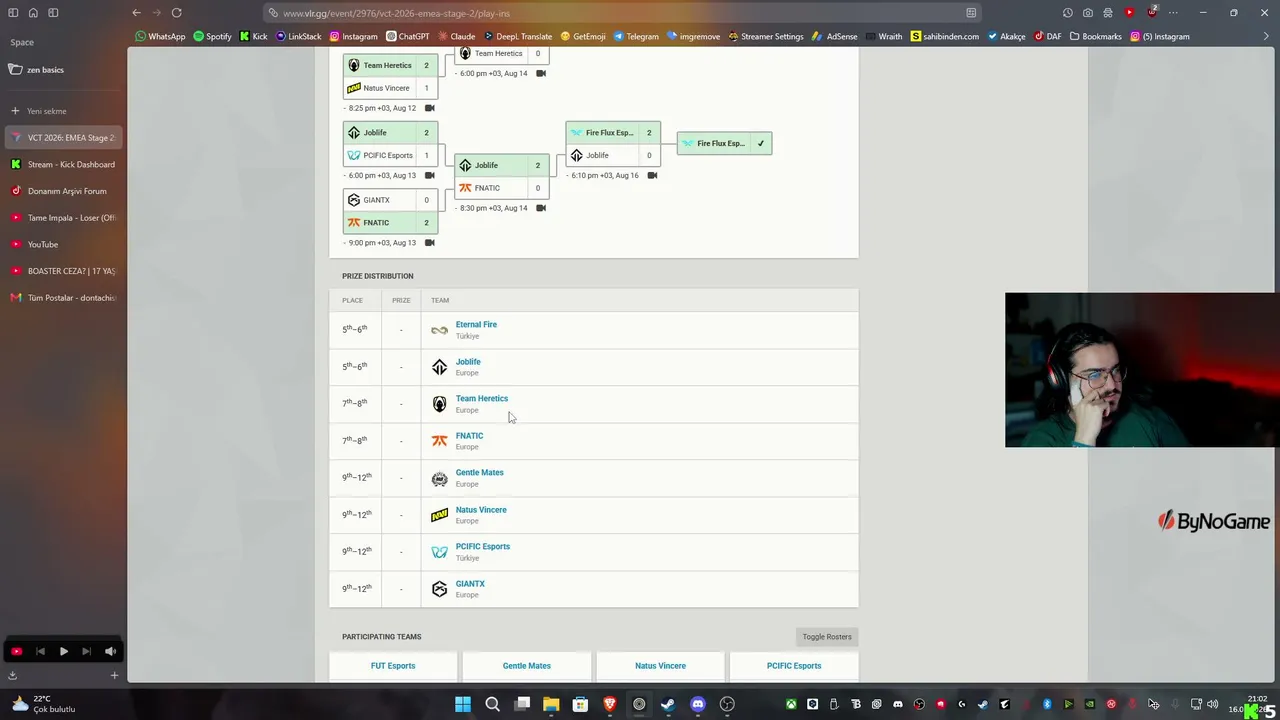1280x720 pixels.
Task: Open Team Heretics vs Natus Vincere bracket match
Action: [390, 76]
